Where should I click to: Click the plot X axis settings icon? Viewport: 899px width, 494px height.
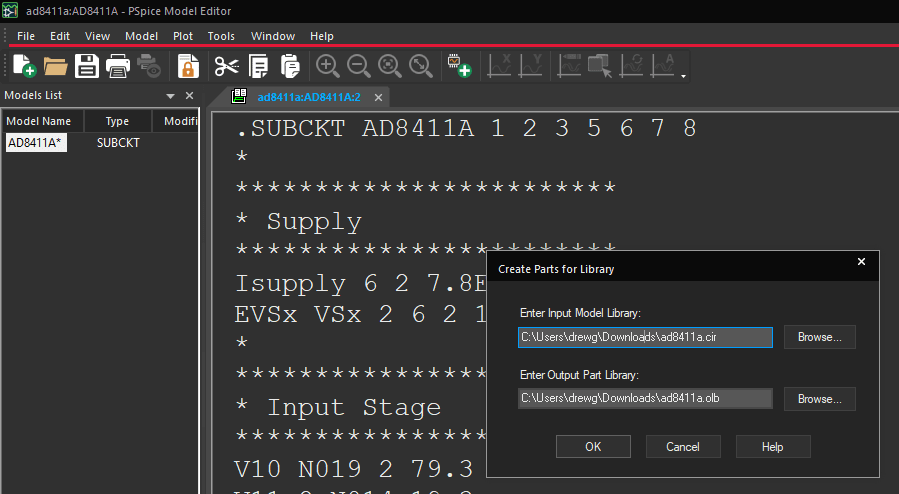pyautogui.click(x=499, y=66)
